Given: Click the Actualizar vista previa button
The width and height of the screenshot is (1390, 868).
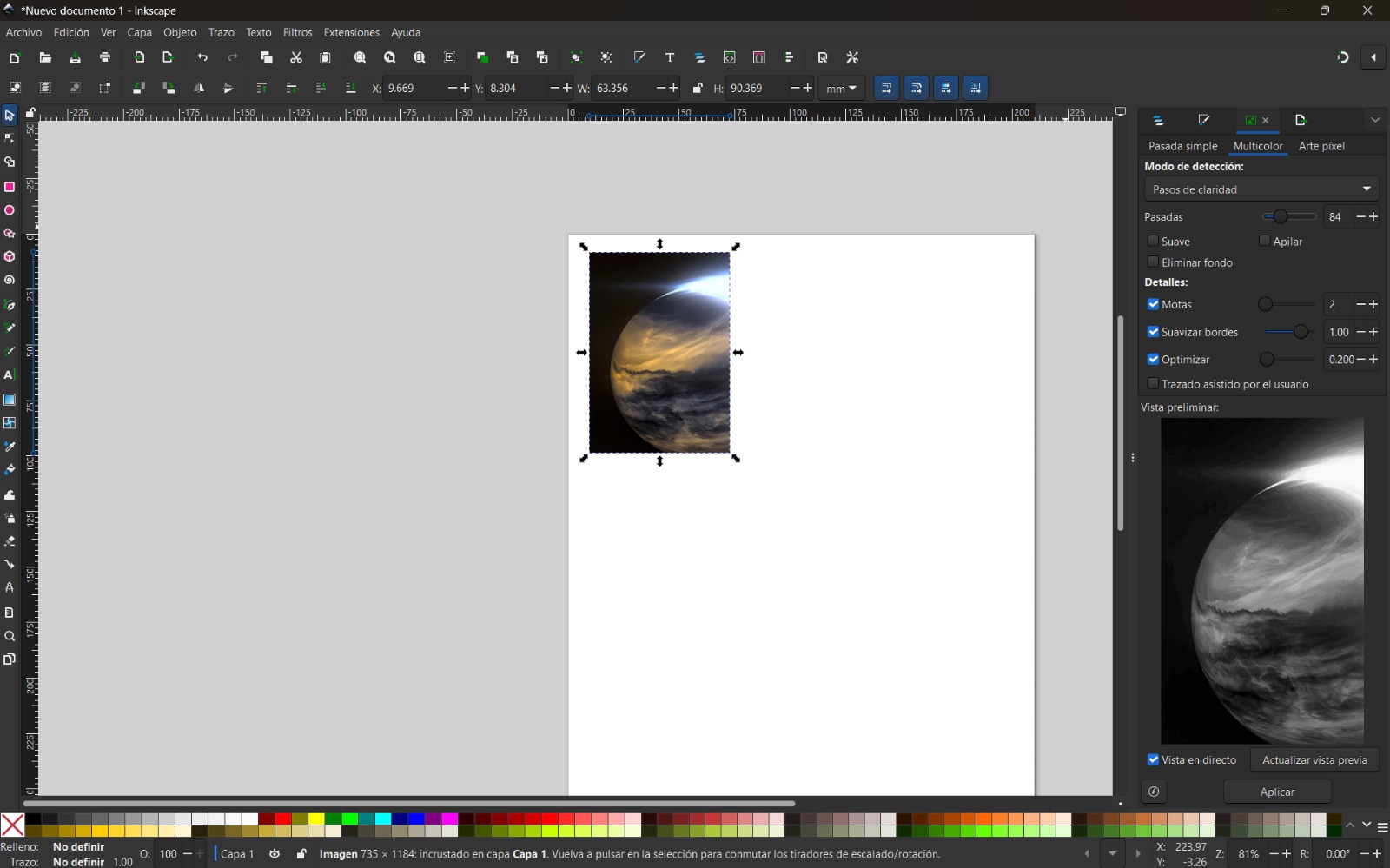Looking at the screenshot, I should 1314,759.
